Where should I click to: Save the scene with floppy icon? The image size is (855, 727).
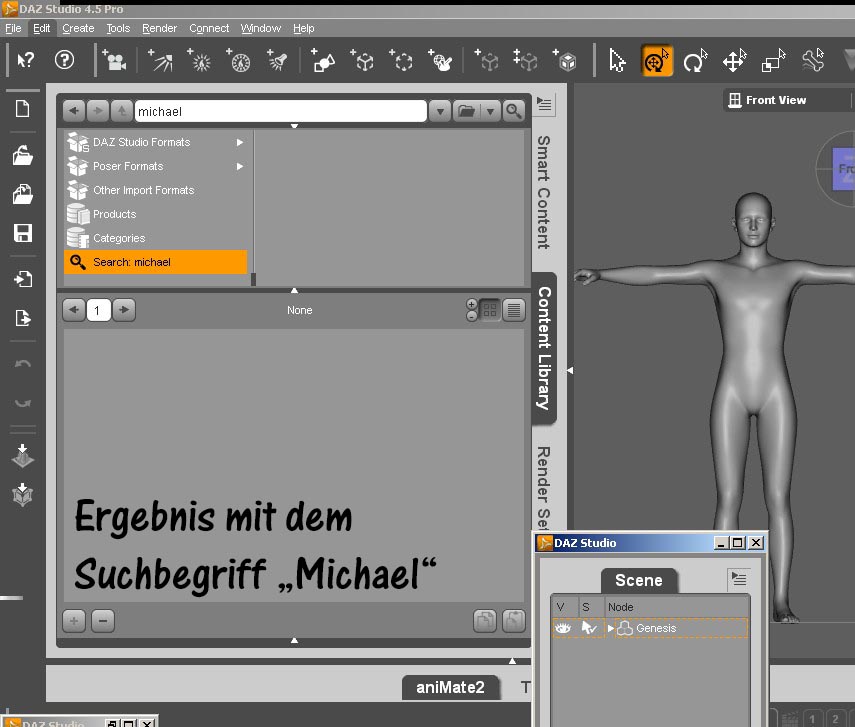click(22, 233)
